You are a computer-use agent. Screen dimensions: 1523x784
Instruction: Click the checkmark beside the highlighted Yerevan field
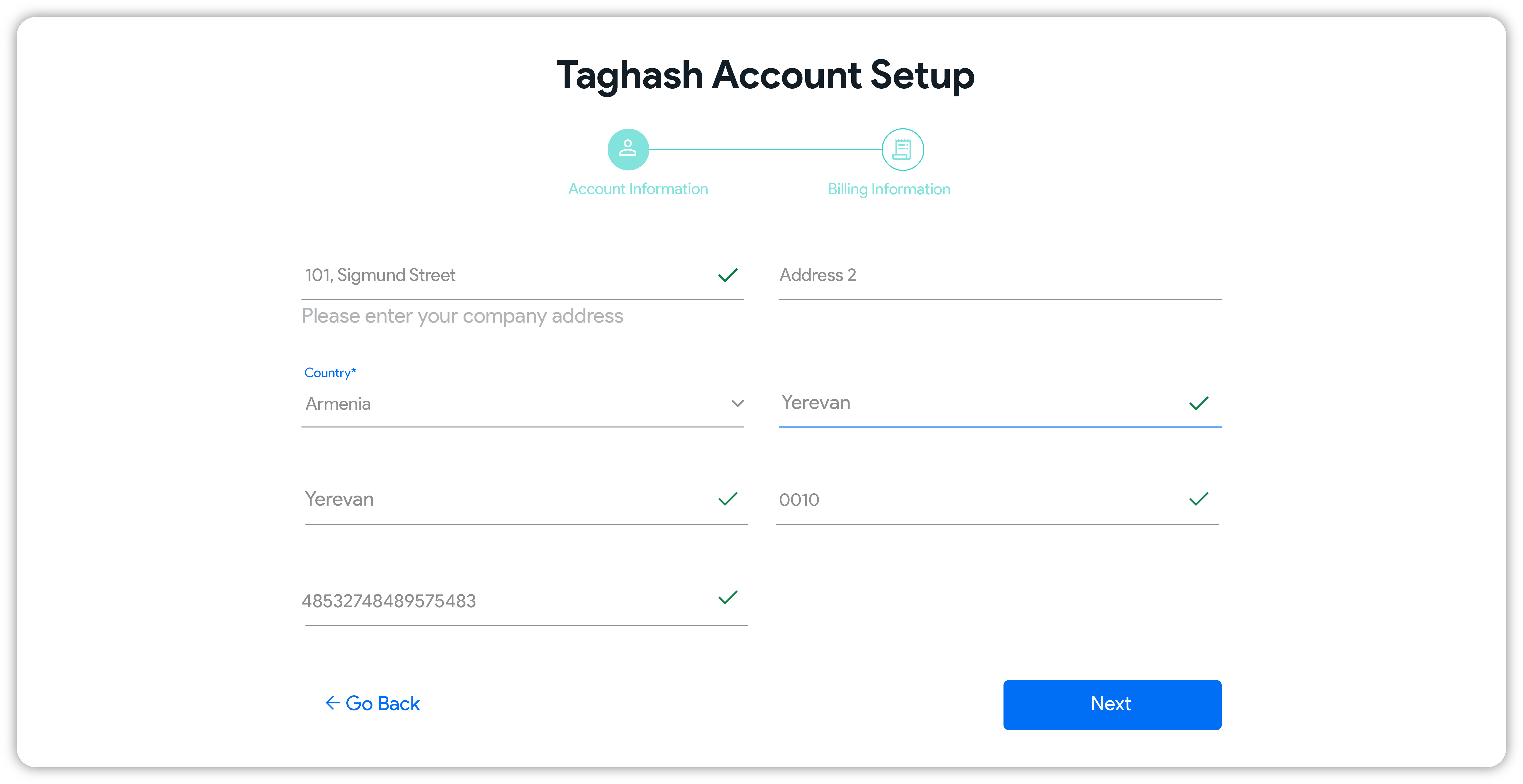1198,403
